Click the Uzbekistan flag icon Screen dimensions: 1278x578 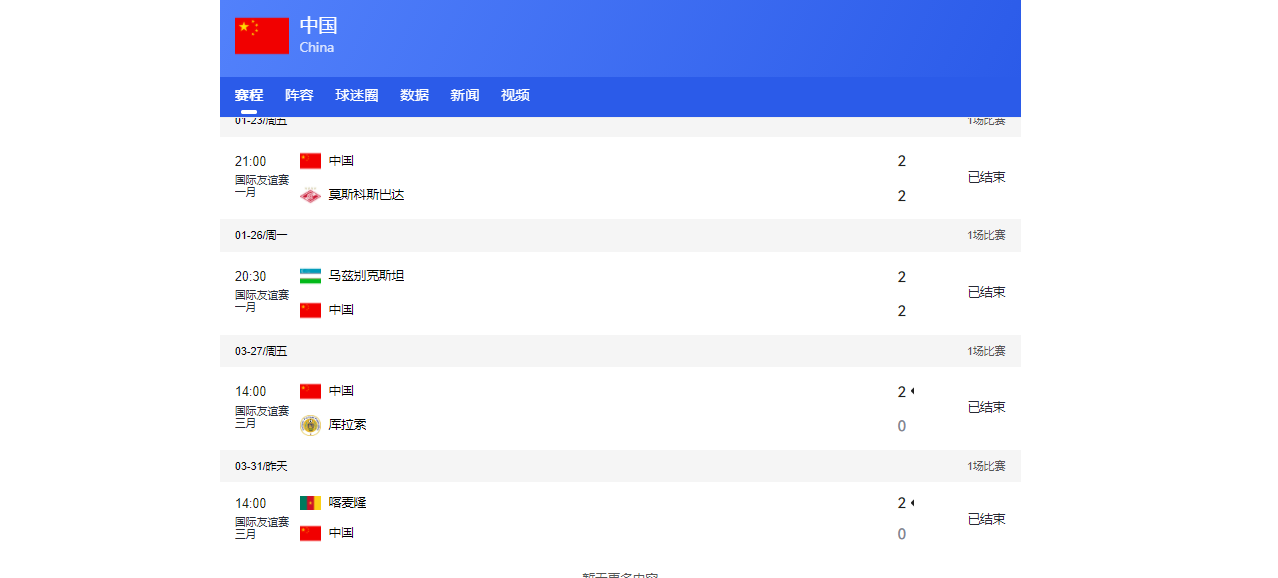[x=310, y=276]
